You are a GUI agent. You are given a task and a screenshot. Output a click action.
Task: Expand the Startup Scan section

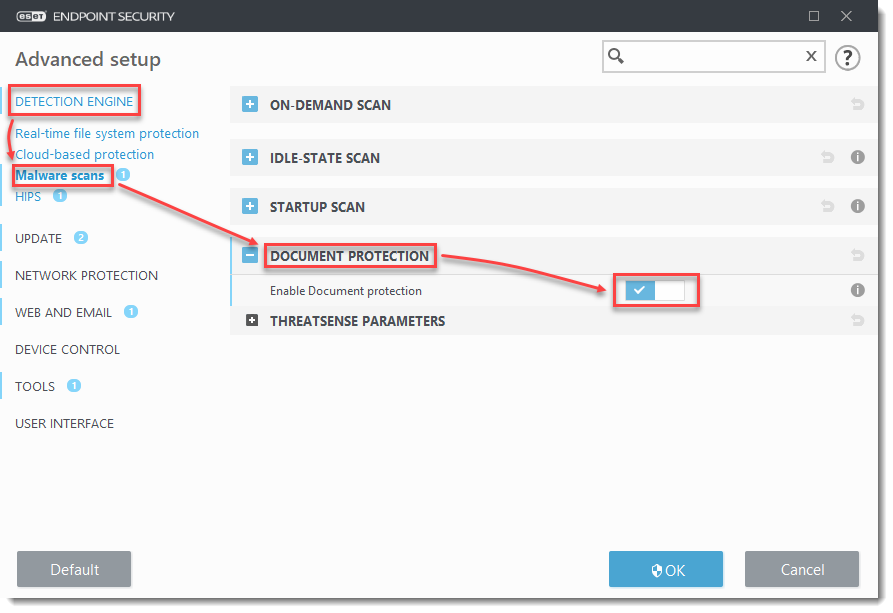(249, 206)
